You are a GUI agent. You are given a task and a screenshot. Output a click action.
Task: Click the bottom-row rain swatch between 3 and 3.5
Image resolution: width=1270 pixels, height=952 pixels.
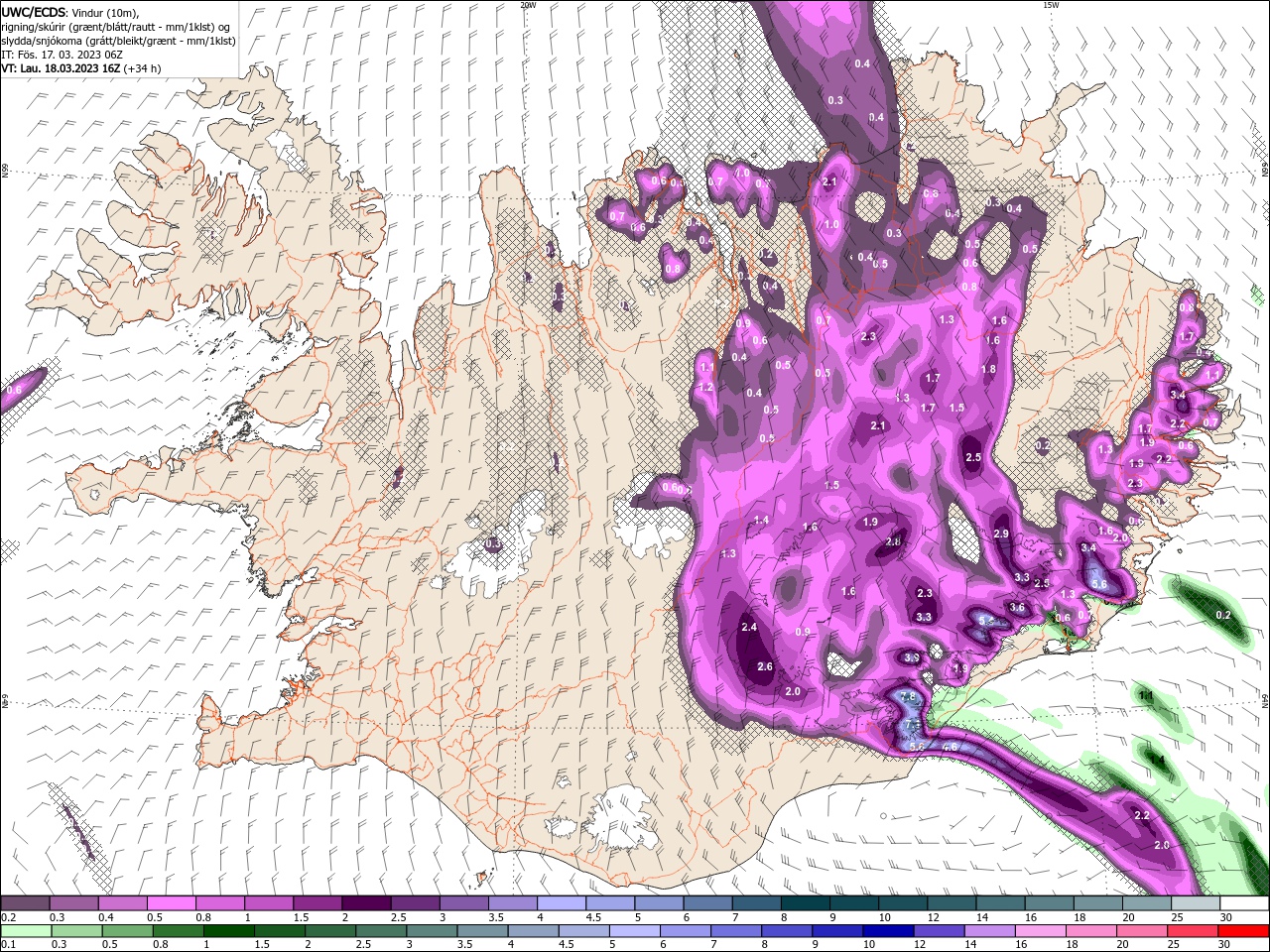click(432, 931)
